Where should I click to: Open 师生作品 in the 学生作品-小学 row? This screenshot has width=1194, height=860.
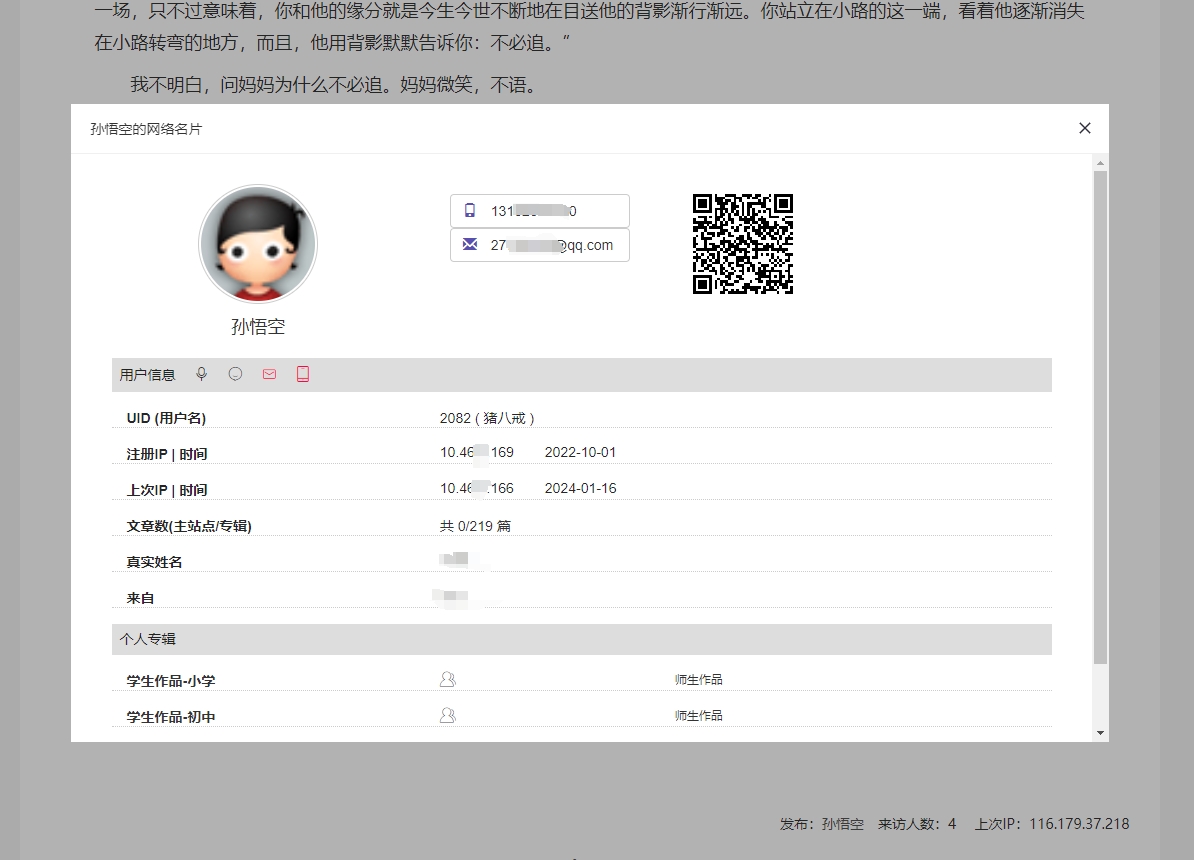[x=698, y=679]
